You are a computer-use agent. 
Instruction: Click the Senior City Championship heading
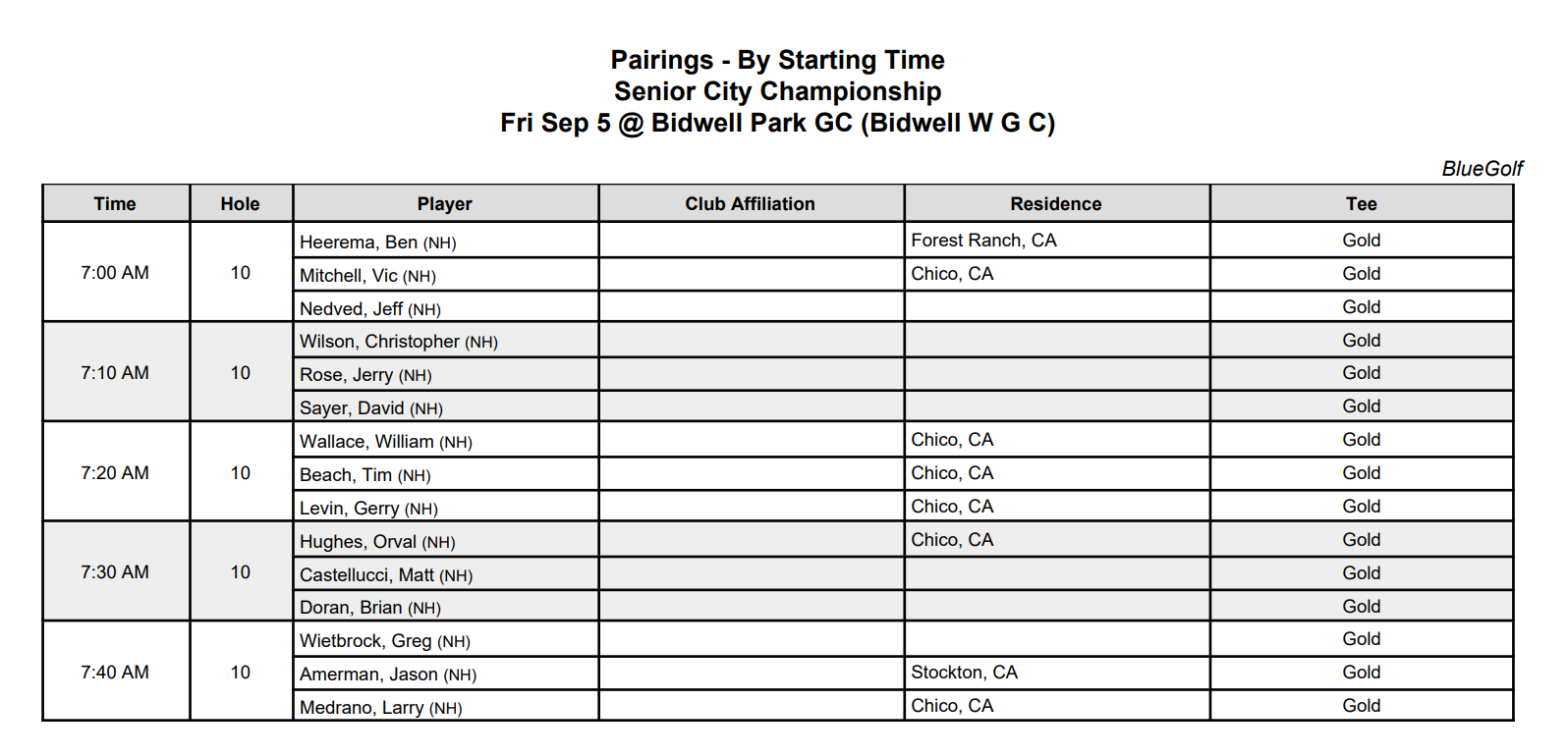tap(777, 91)
